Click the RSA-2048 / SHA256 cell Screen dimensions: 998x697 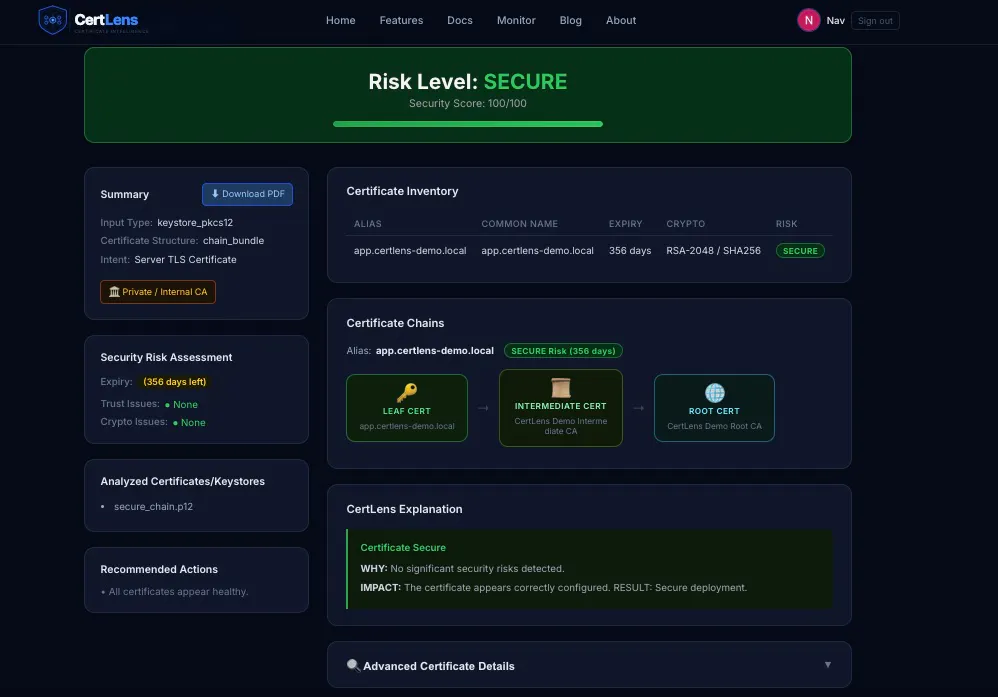(713, 251)
